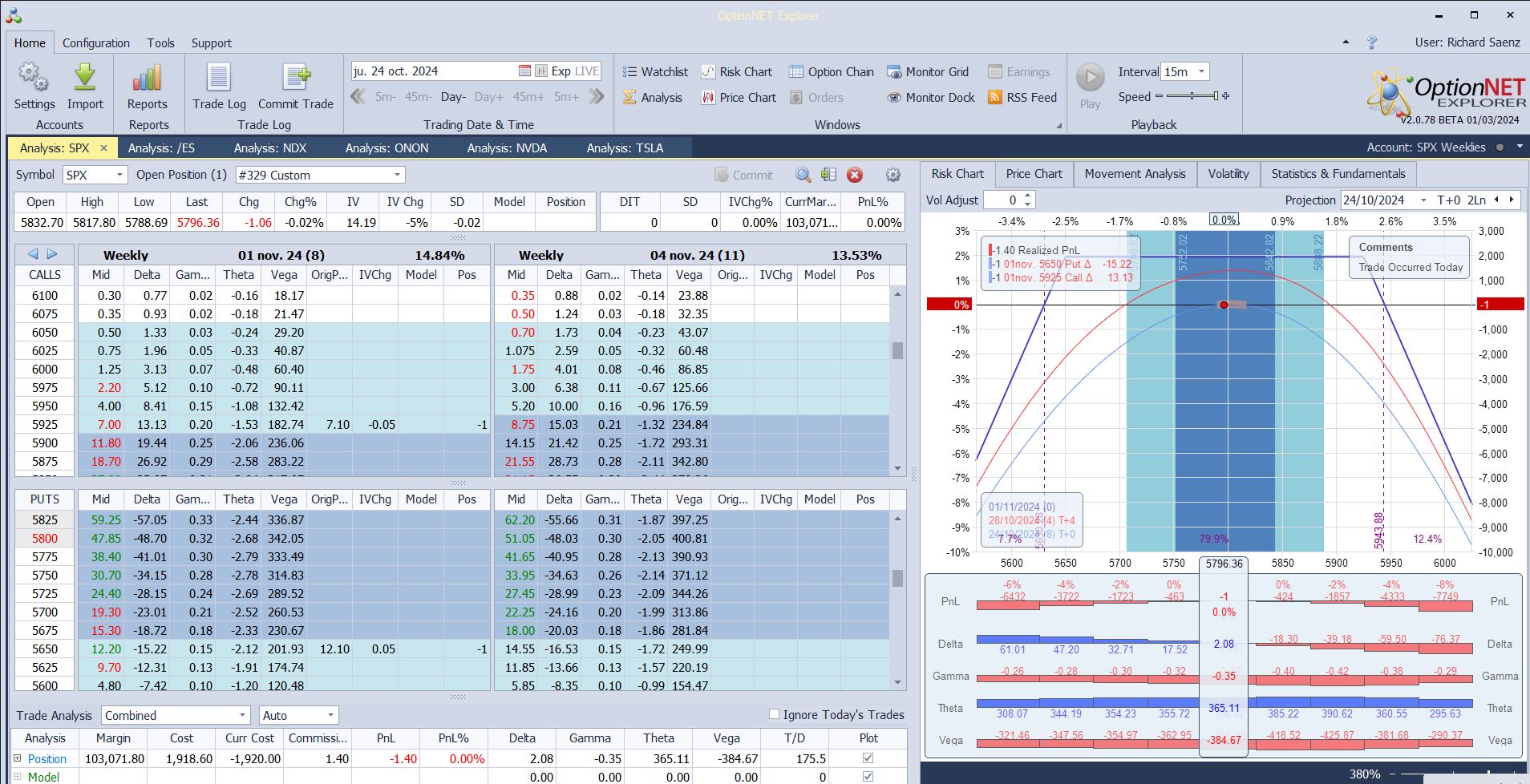1530x784 pixels.
Task: Click the zoom slider near 380%
Action: (x=1458, y=774)
